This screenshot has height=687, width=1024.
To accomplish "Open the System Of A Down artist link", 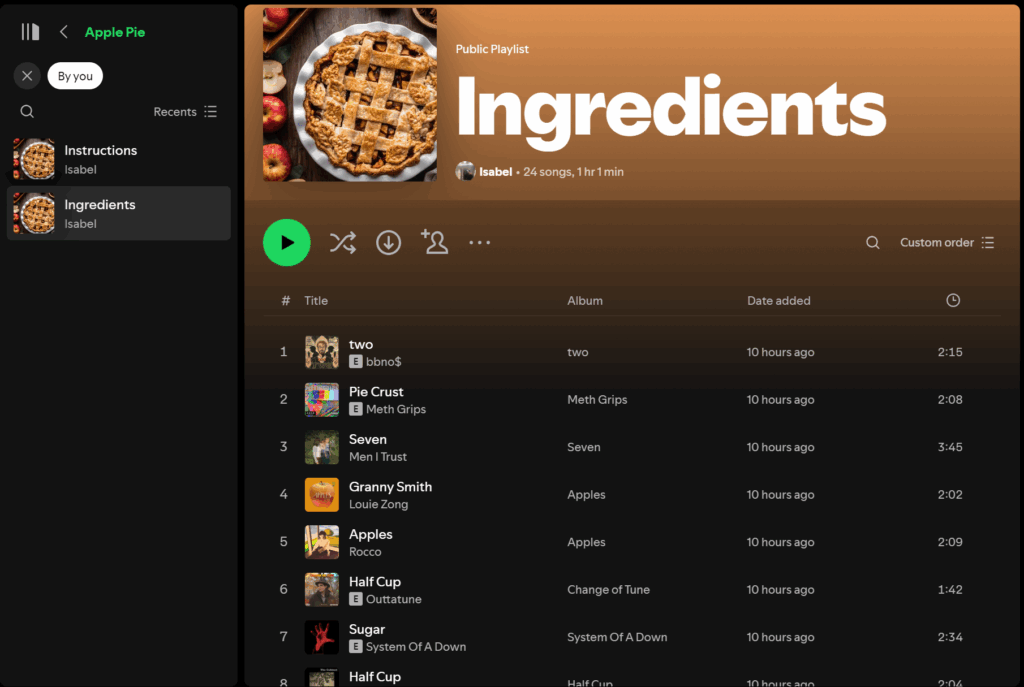I will tap(415, 647).
